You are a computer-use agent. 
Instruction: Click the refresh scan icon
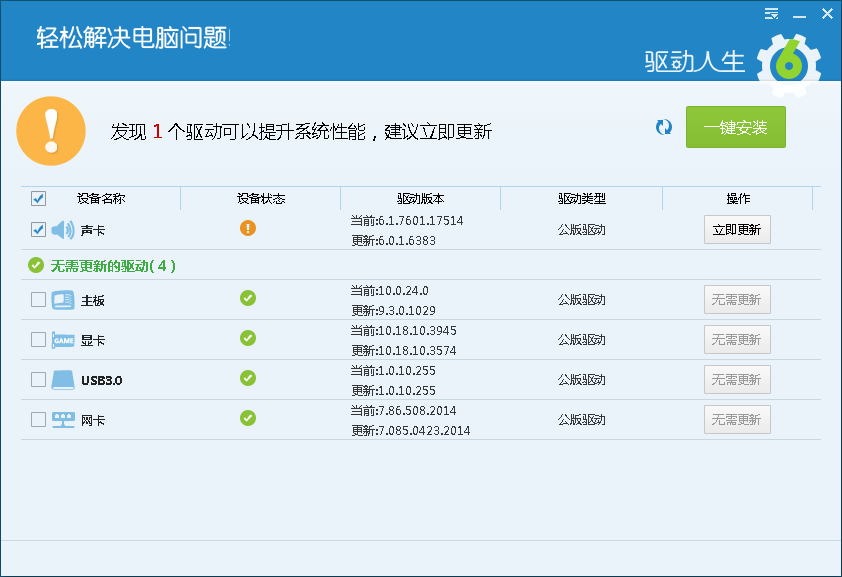click(664, 127)
